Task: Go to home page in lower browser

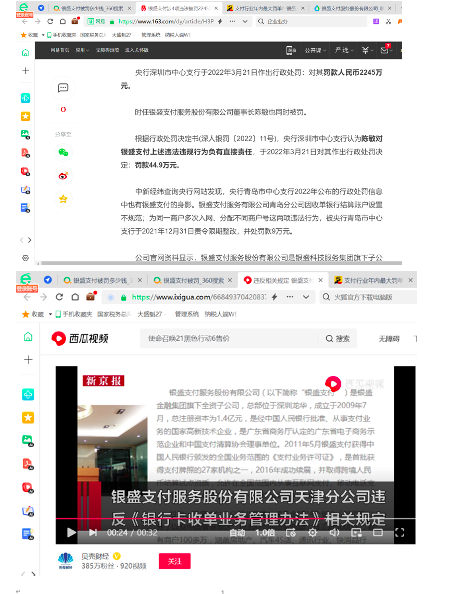Action: (75, 297)
